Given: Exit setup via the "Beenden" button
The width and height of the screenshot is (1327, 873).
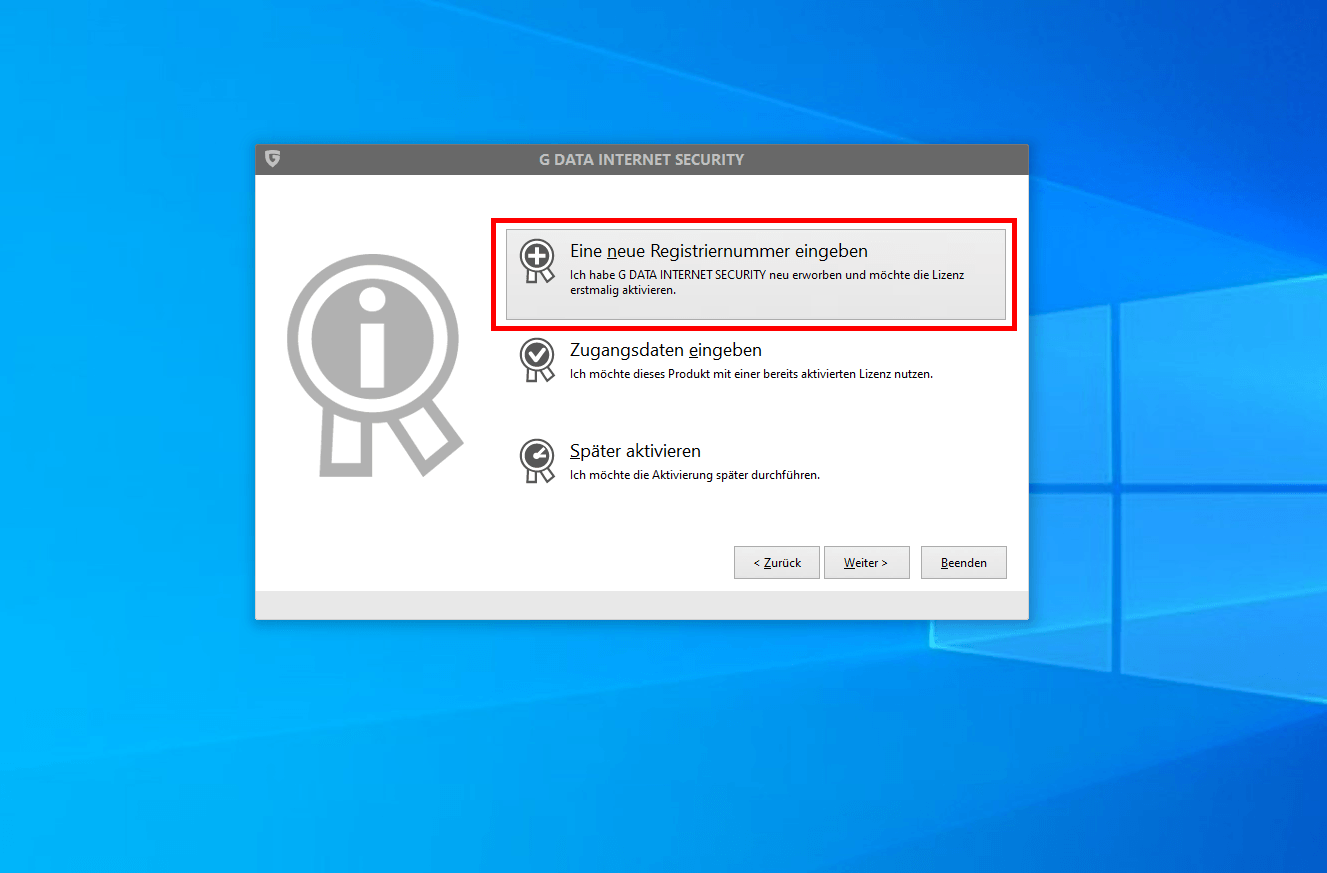Looking at the screenshot, I should (x=963, y=563).
